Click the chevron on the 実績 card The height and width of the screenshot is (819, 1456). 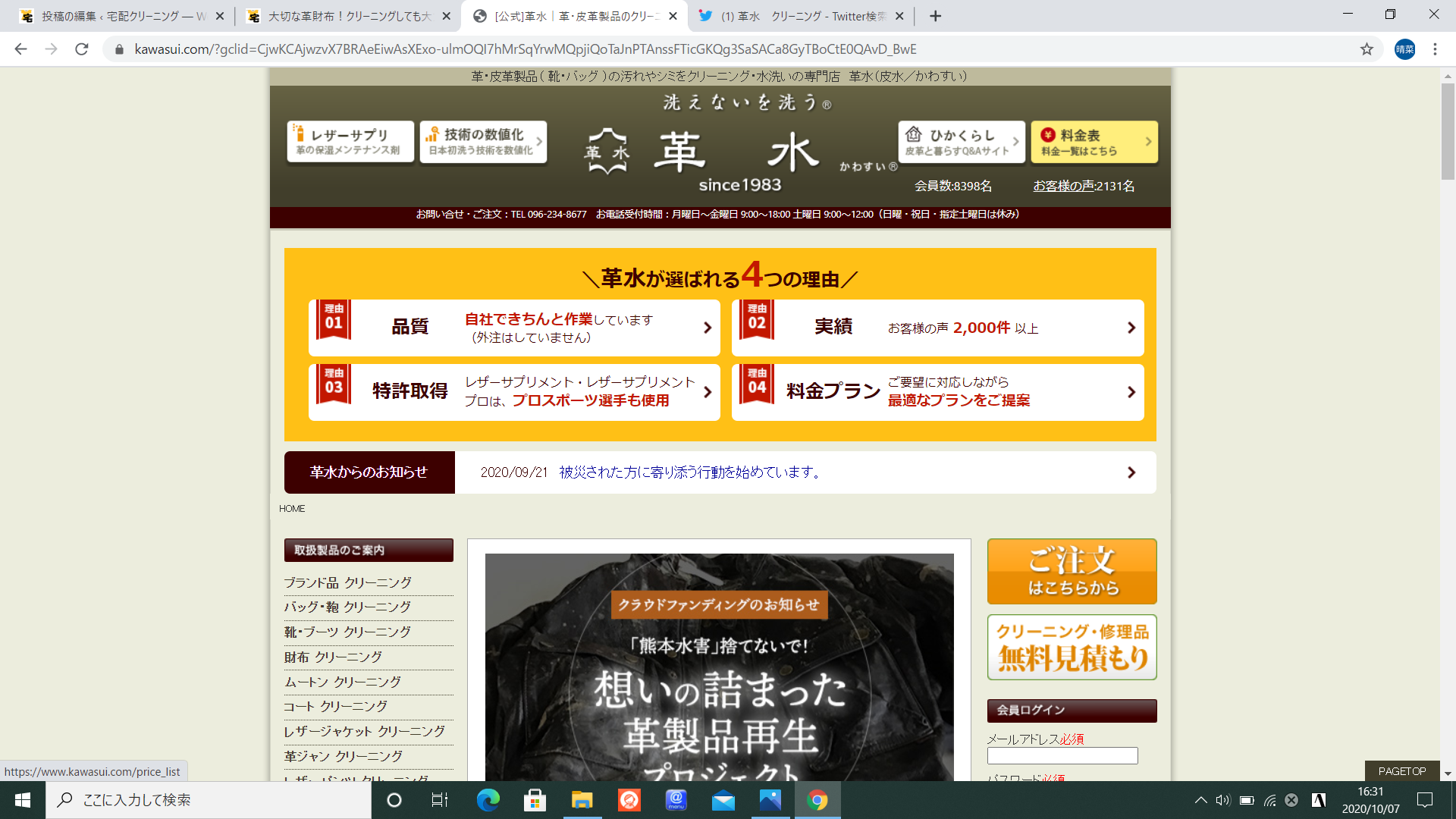pyautogui.click(x=1131, y=328)
